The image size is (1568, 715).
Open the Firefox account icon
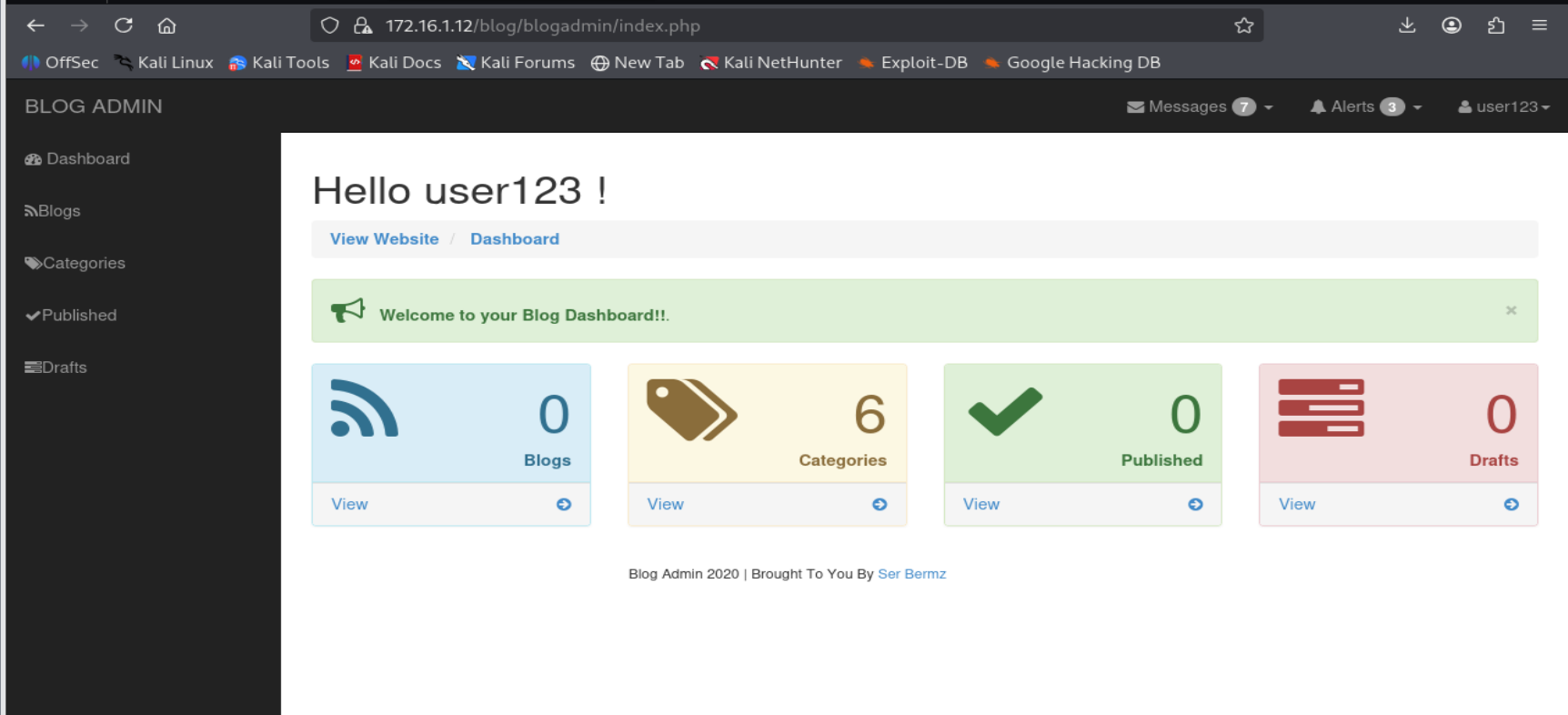click(x=1452, y=25)
